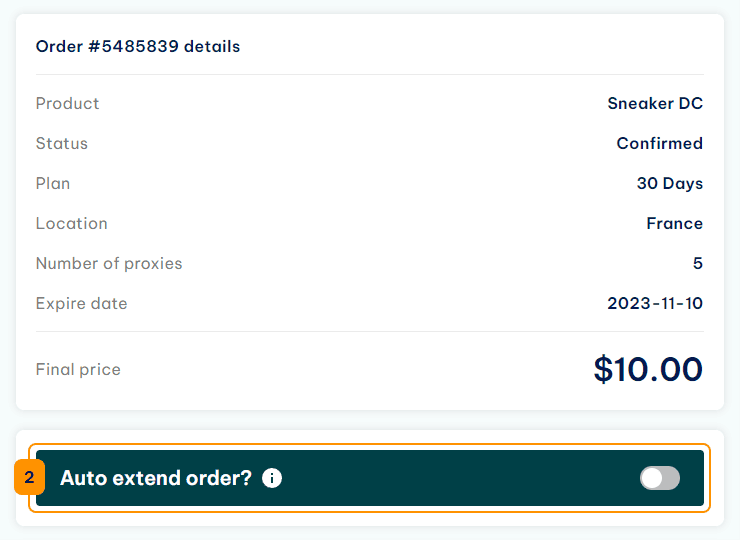Toggle the Auto extend order switch
The width and height of the screenshot is (740, 540).
point(659,478)
